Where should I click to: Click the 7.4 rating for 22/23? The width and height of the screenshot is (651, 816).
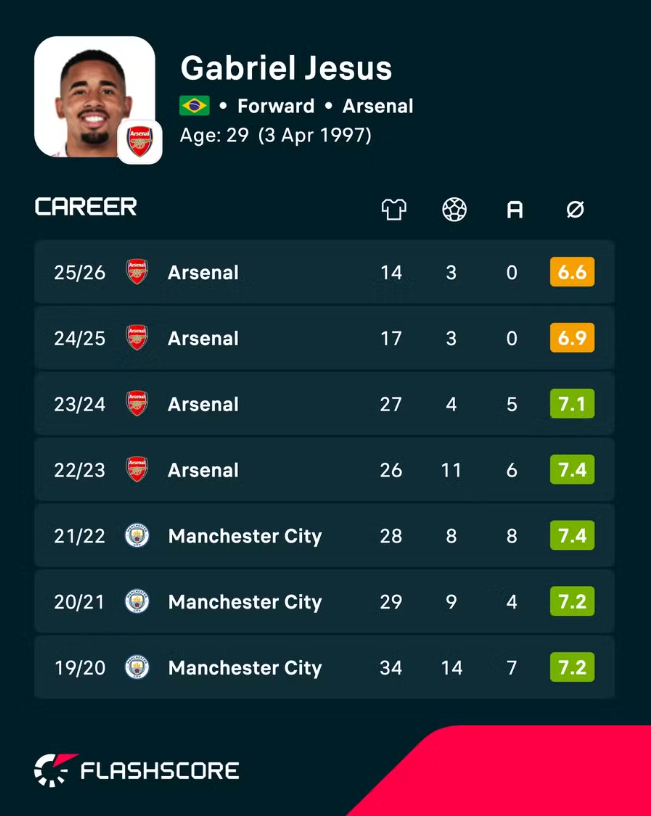point(572,470)
